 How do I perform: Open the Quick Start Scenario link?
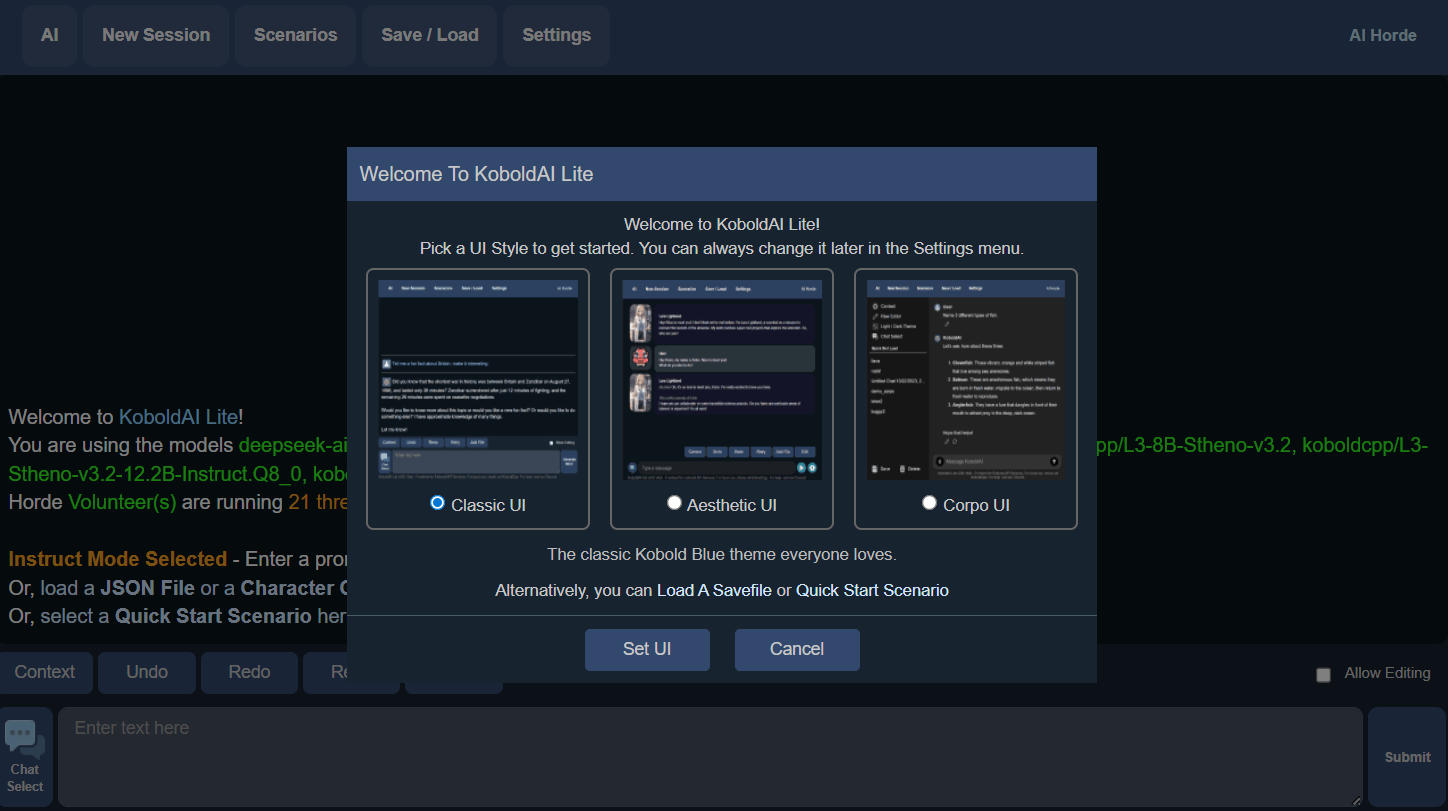point(872,590)
